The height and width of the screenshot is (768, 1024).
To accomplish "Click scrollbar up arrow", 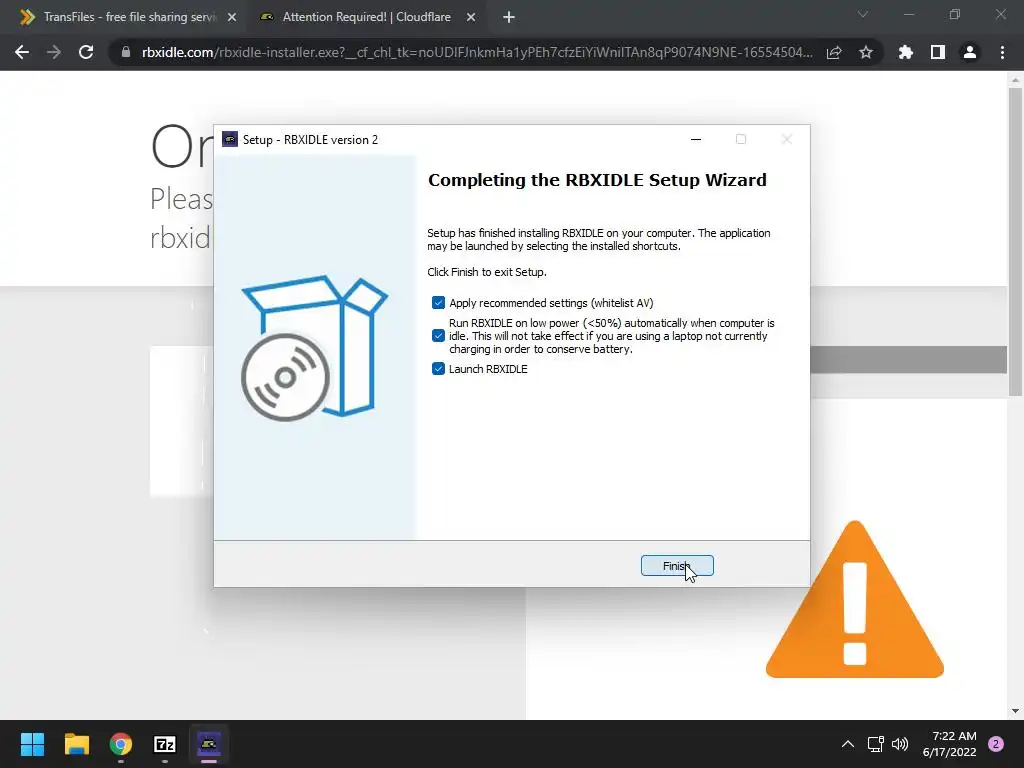I will pyautogui.click(x=1015, y=80).
